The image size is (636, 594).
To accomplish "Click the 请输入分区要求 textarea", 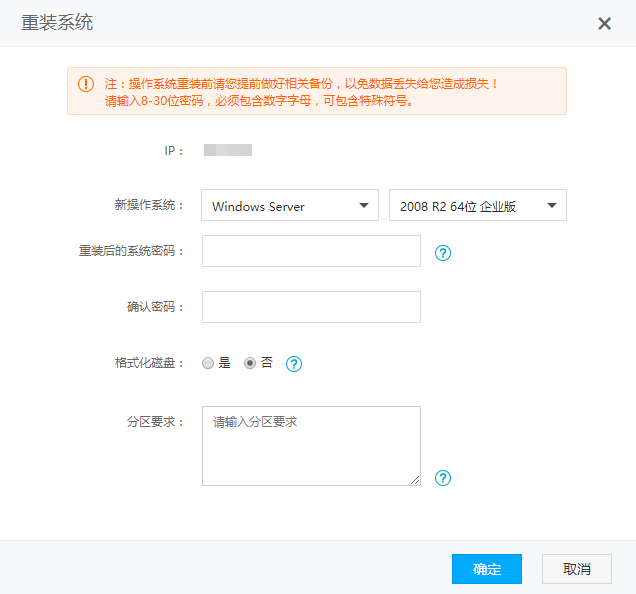I will [x=311, y=446].
